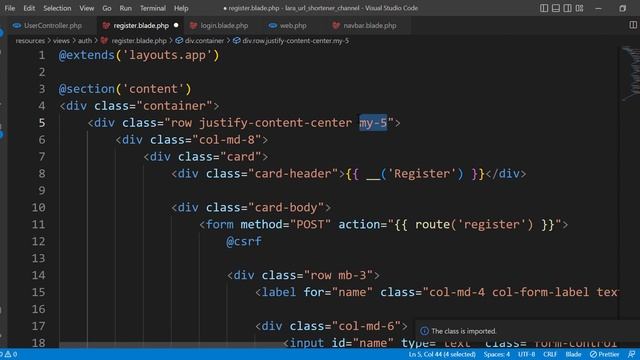Expand div.container breadcrumb
Screen dimensions: 640x360
[x=204, y=40]
